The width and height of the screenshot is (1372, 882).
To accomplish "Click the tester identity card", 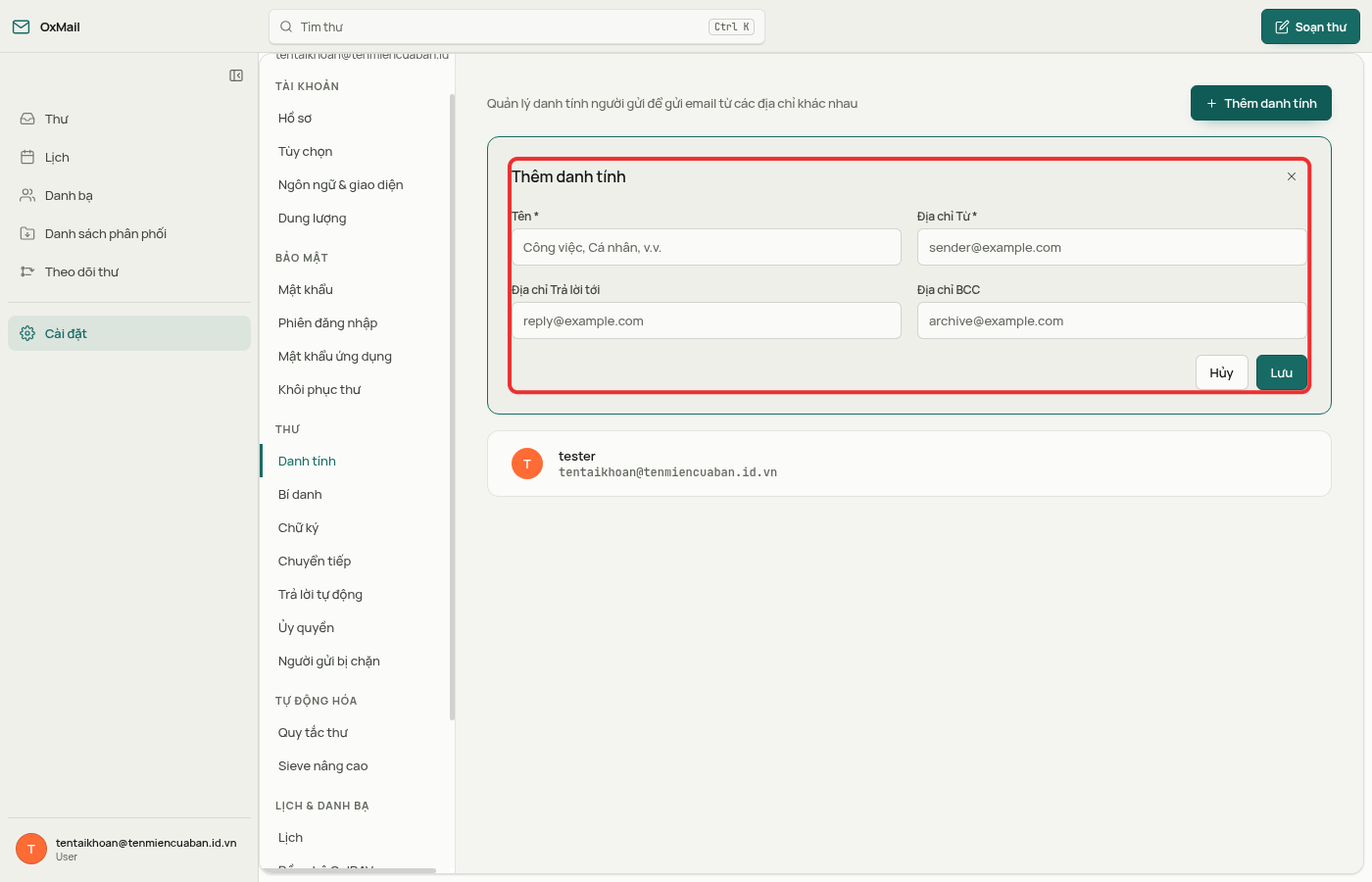I will (x=909, y=464).
